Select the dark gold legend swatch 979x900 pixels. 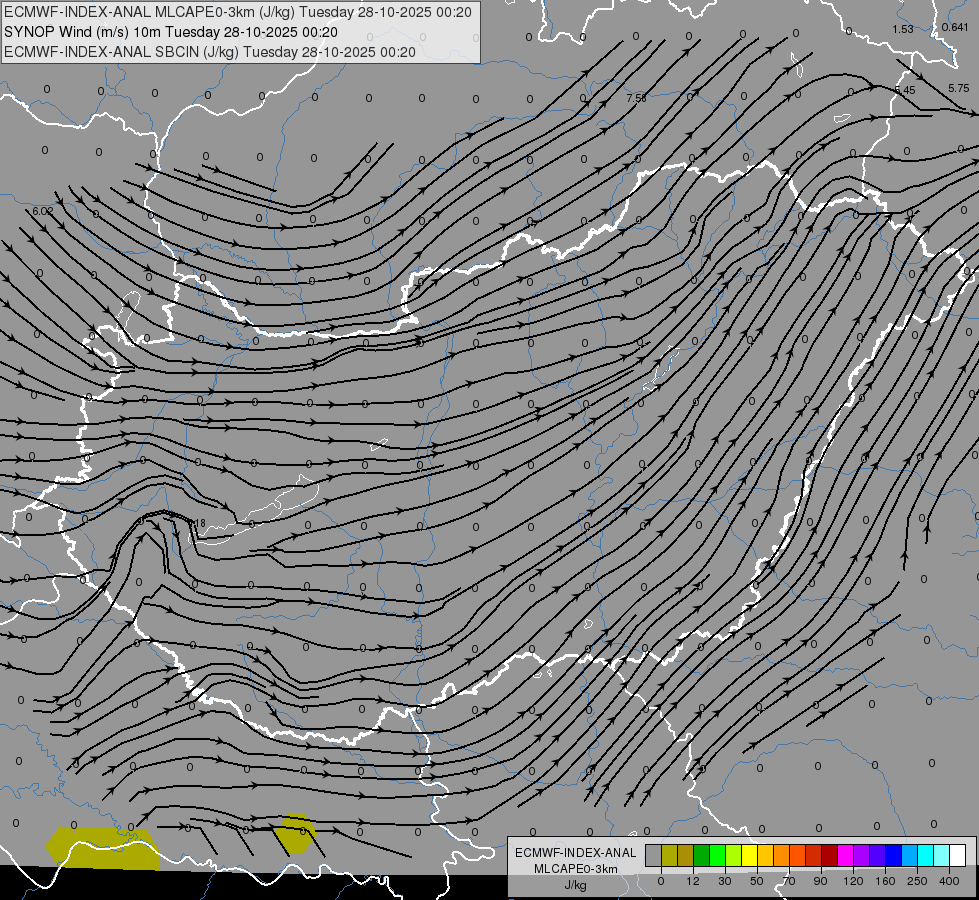coord(686,855)
